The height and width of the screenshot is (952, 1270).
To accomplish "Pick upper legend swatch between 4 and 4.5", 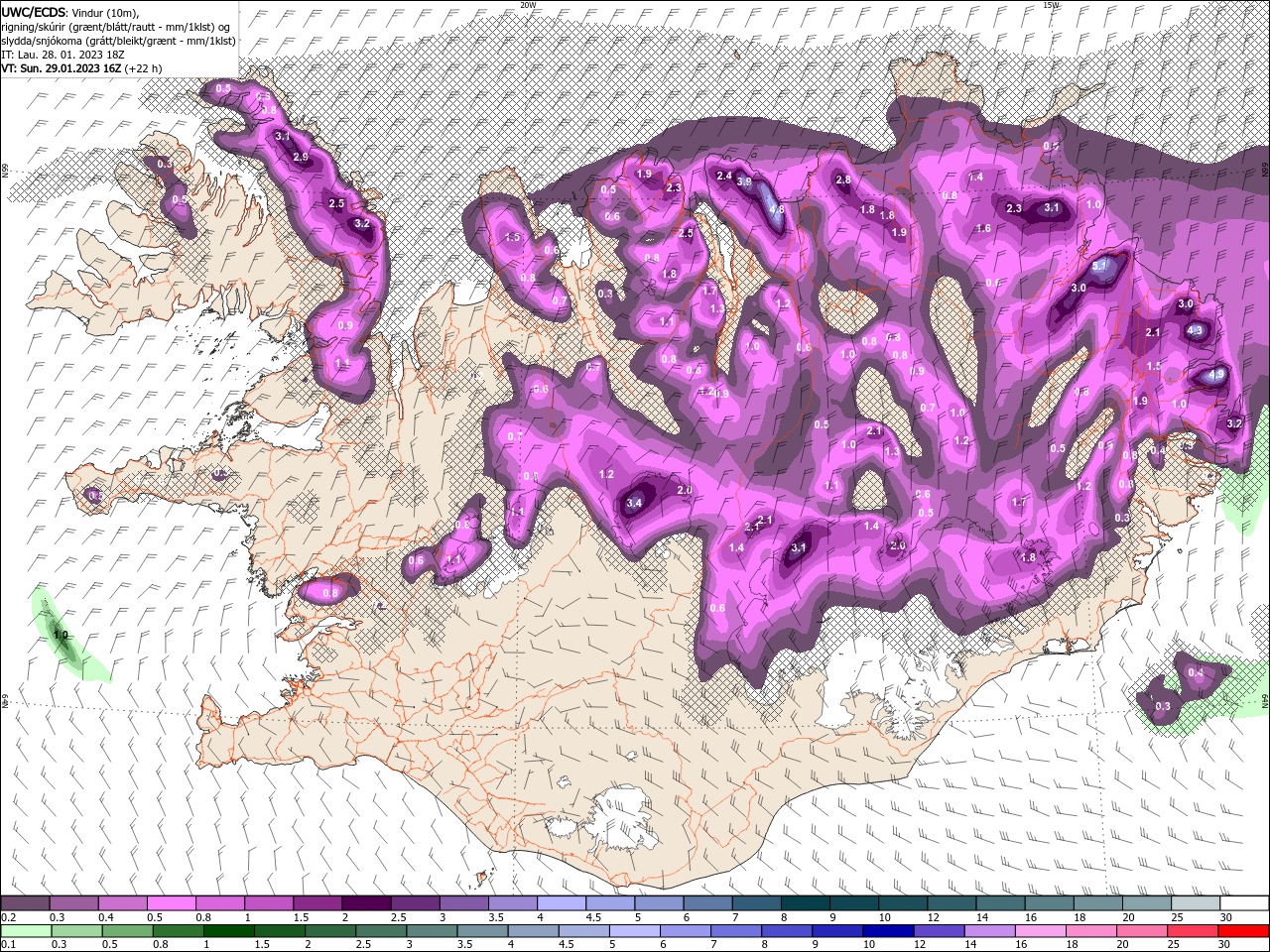I will [x=561, y=904].
